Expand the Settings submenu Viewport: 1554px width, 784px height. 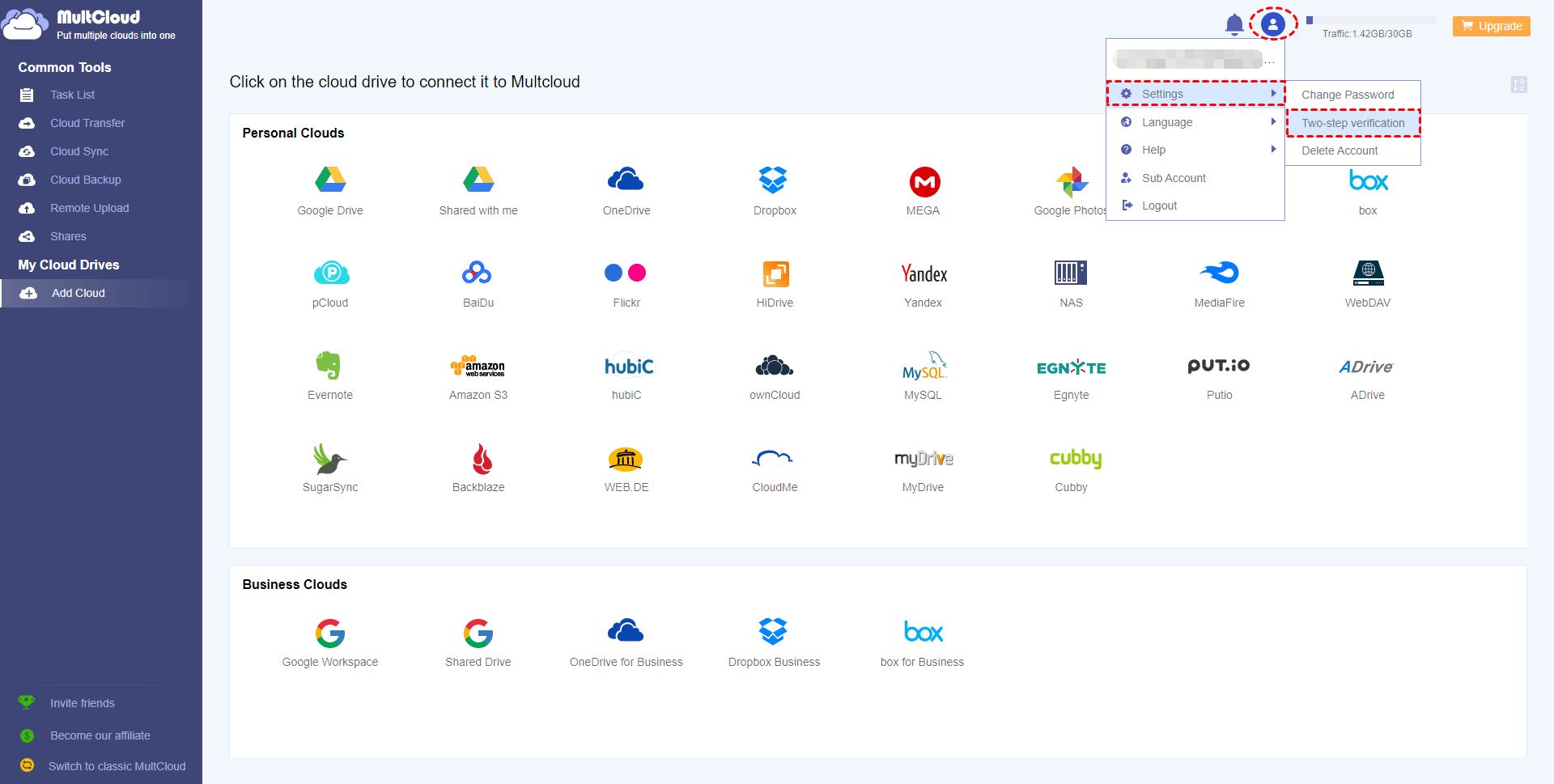tap(1195, 94)
